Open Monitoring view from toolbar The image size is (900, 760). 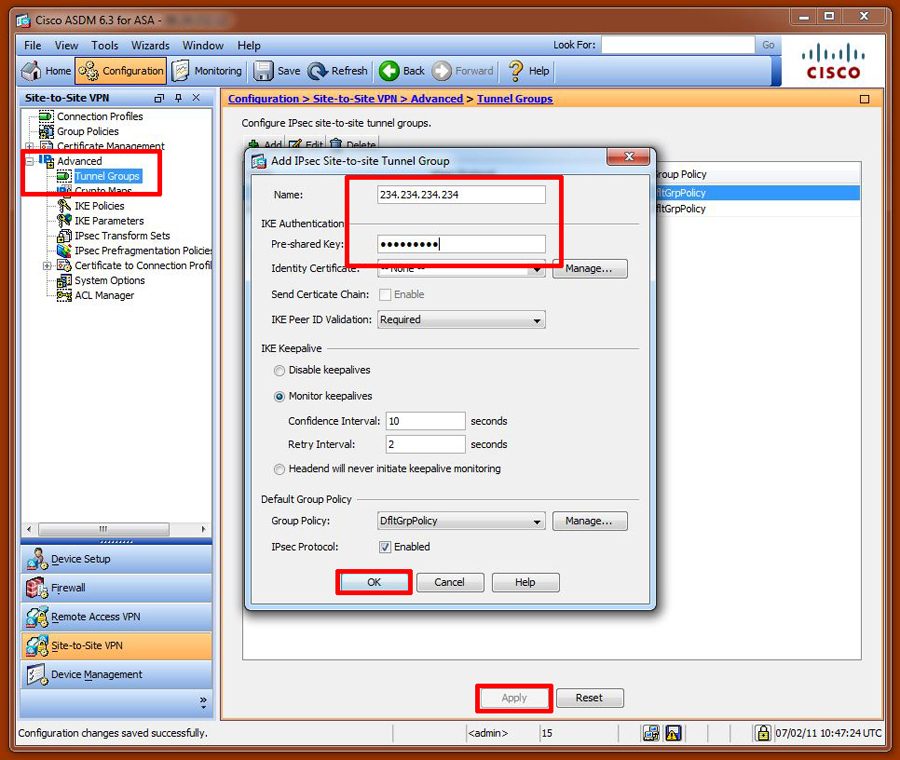[x=207, y=71]
